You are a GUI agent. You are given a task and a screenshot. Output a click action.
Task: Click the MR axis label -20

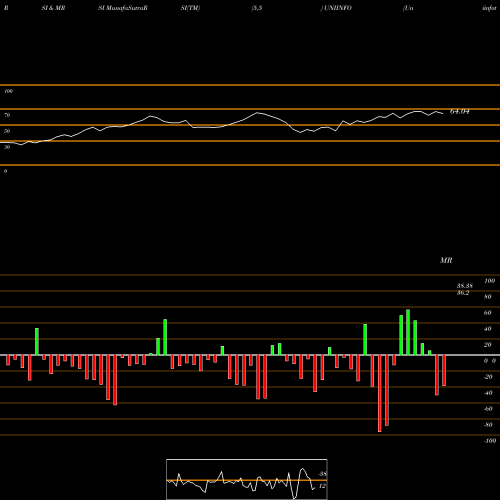pos(488,377)
